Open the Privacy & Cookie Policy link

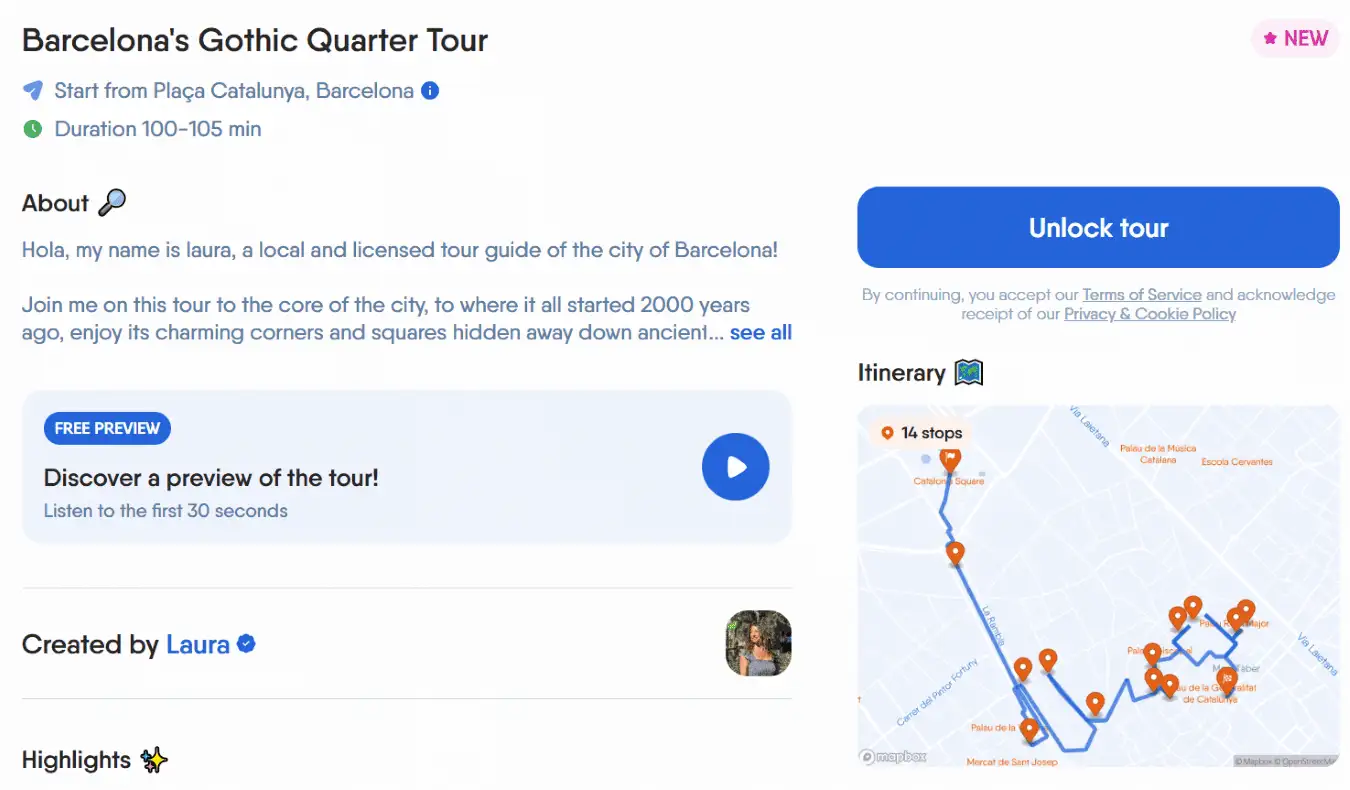pos(1149,314)
